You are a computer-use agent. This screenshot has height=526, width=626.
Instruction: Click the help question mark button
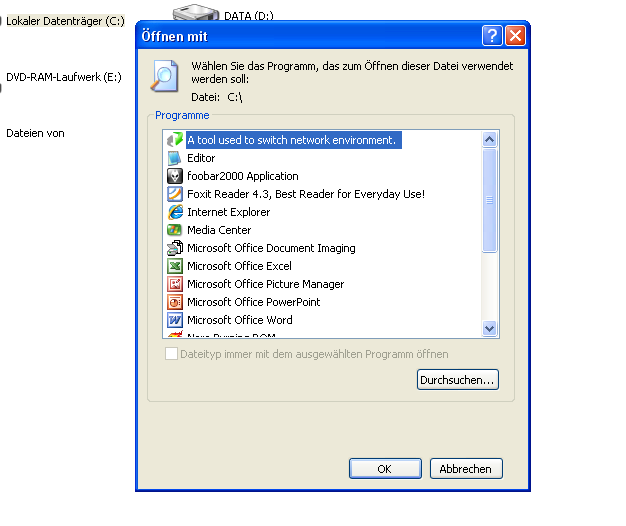coord(492,36)
